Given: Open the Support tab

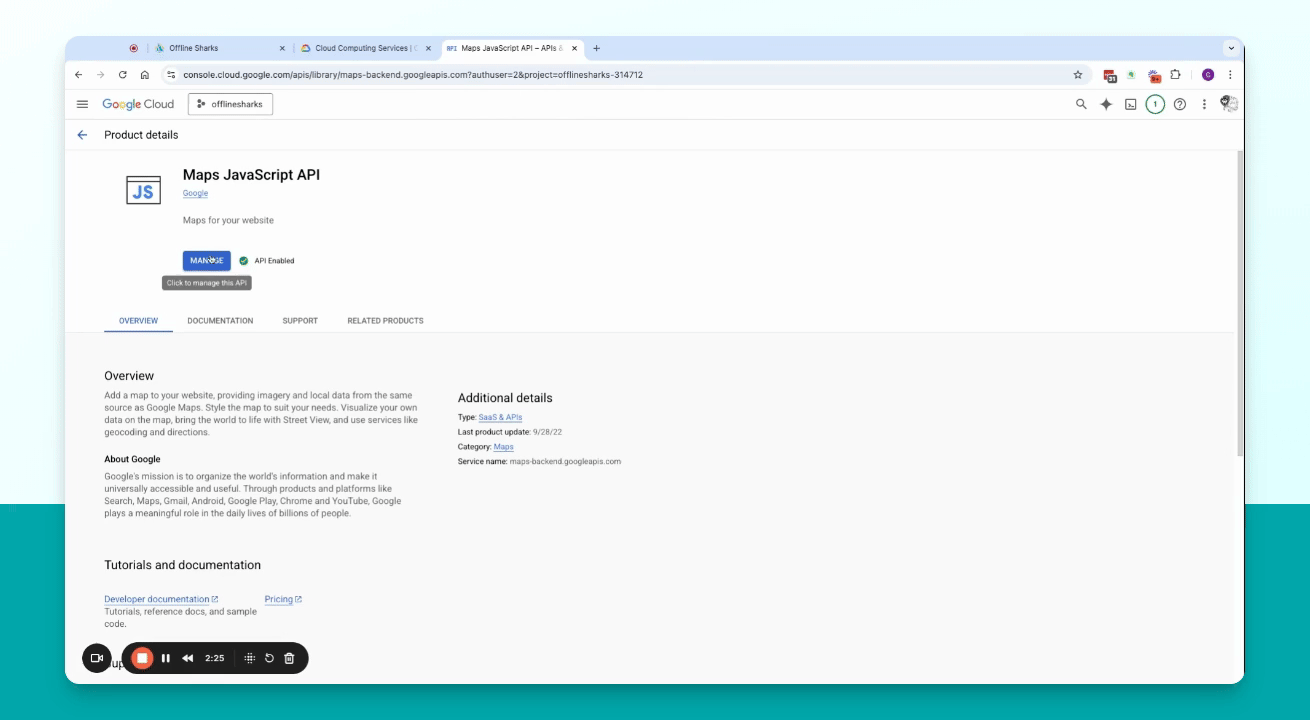Looking at the screenshot, I should (x=300, y=321).
